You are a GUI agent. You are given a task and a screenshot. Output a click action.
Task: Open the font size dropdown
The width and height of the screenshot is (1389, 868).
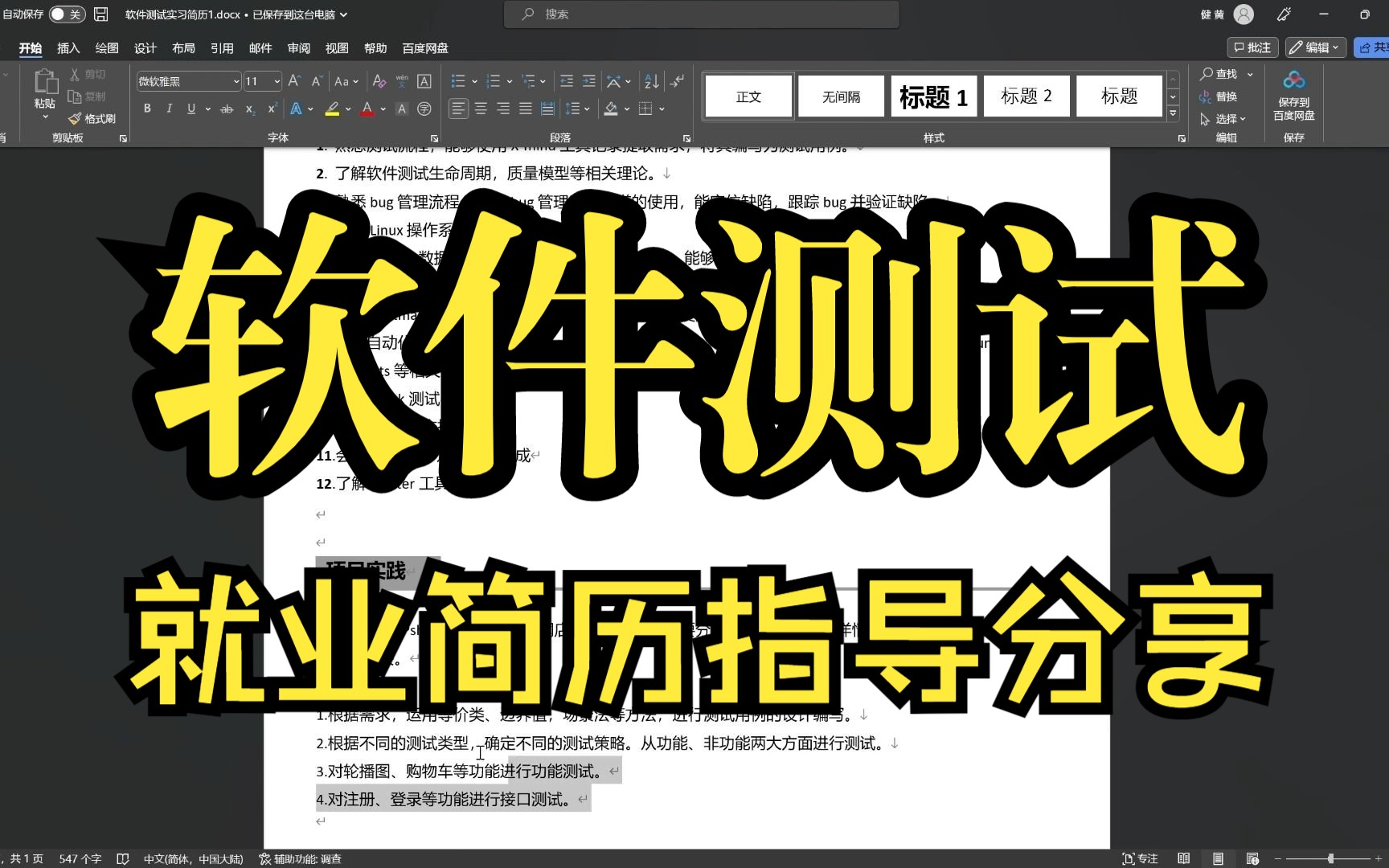coord(277,81)
